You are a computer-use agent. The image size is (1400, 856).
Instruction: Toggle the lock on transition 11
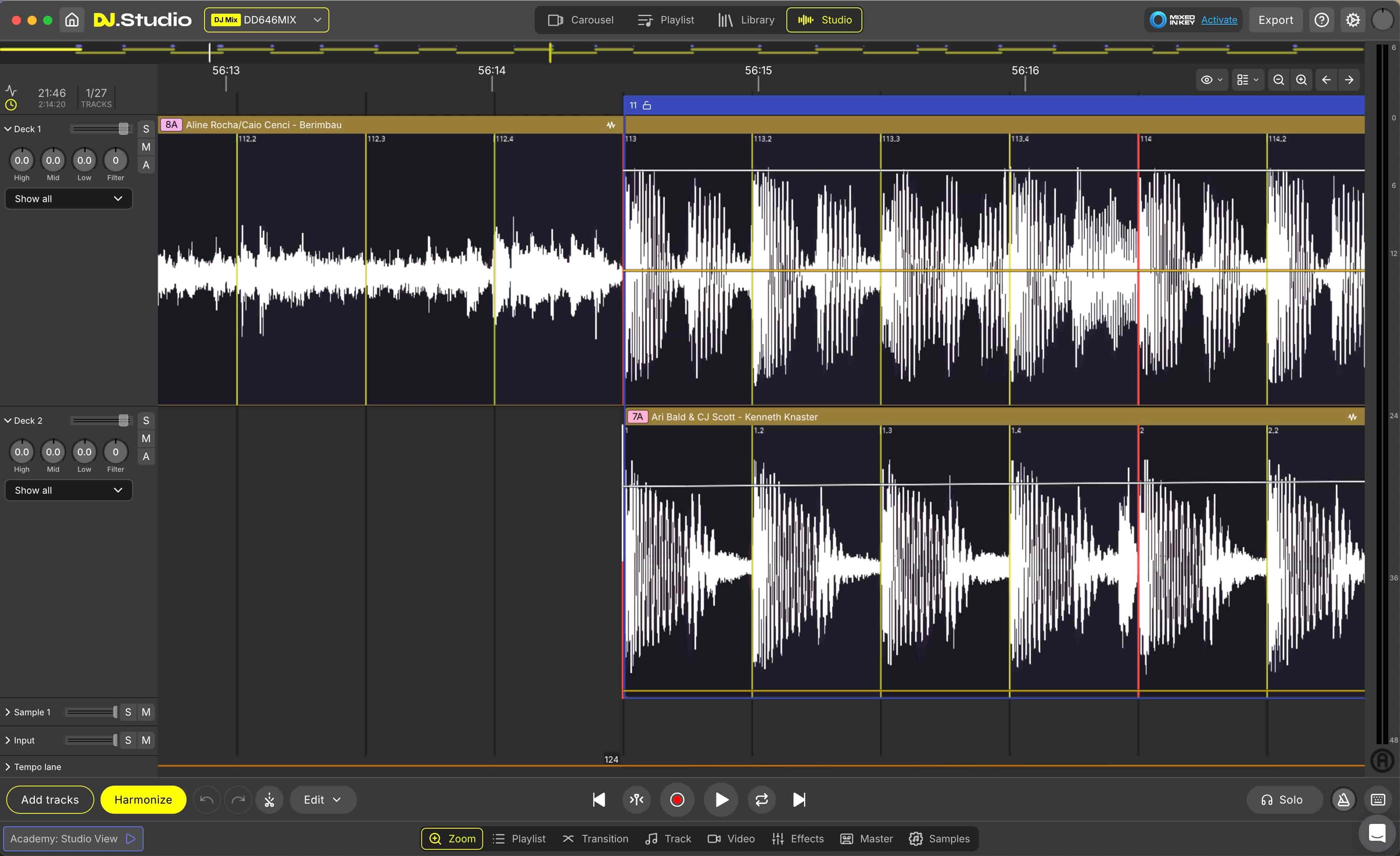646,105
